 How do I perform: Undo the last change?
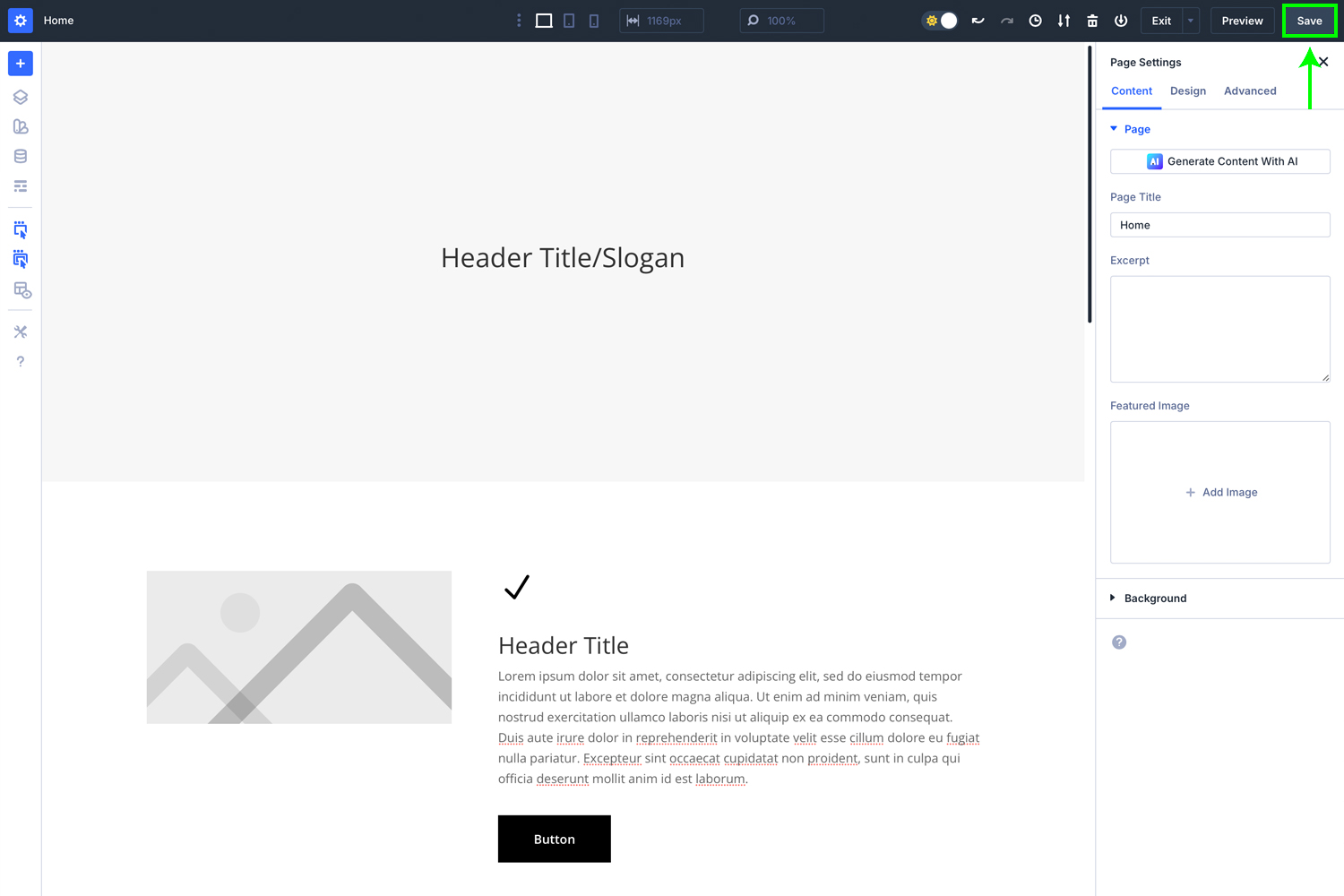tap(978, 20)
